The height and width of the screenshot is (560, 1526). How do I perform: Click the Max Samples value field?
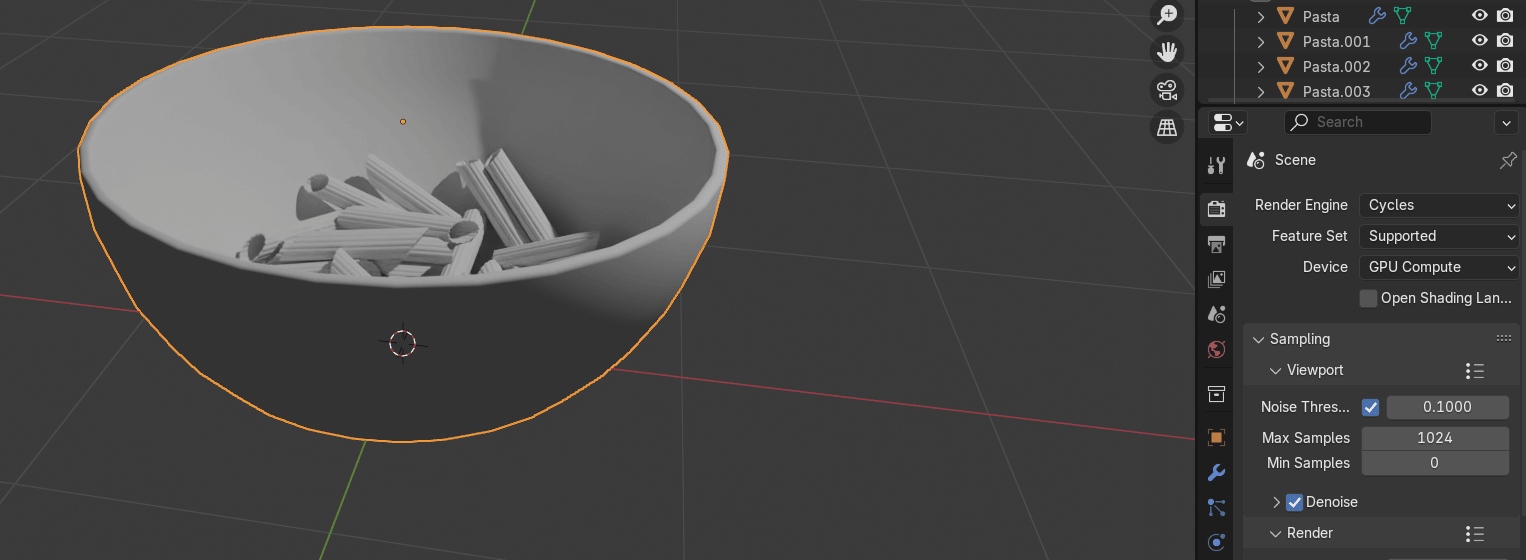pyautogui.click(x=1434, y=438)
